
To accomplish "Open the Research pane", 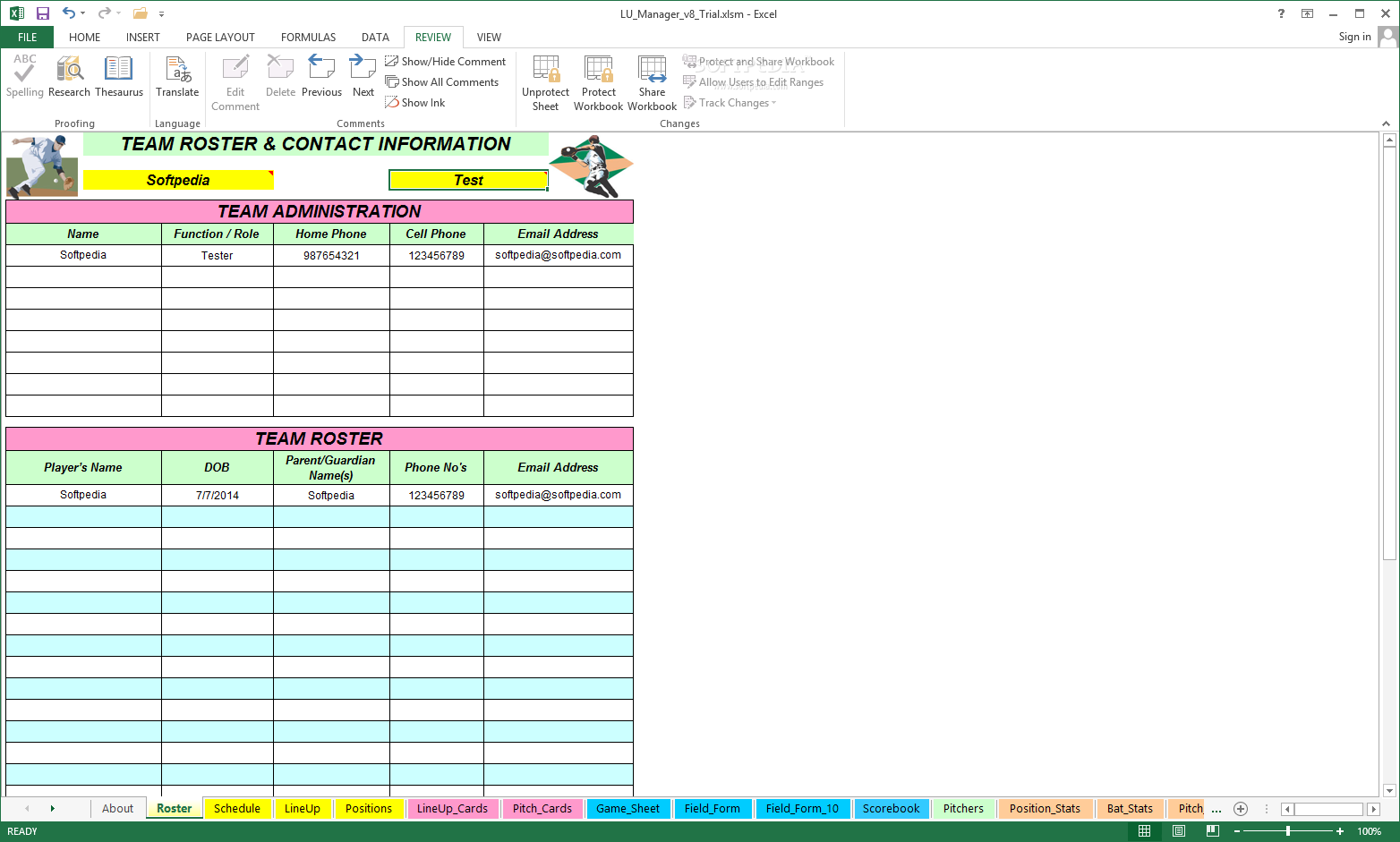I will tap(69, 76).
